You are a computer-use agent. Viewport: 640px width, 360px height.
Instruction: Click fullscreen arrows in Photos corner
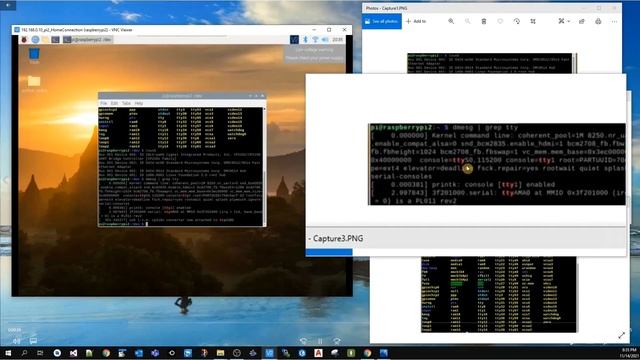pos(621,335)
